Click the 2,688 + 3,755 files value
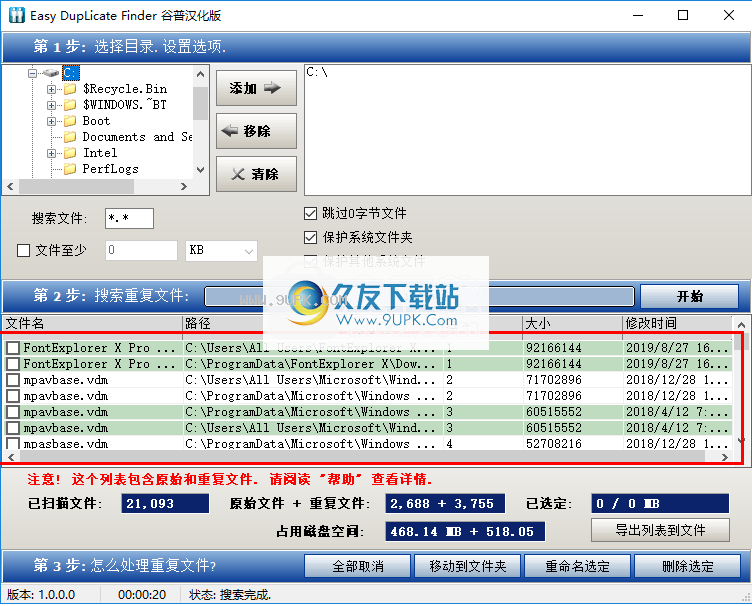Viewport: 752px width, 606px height. (445, 503)
